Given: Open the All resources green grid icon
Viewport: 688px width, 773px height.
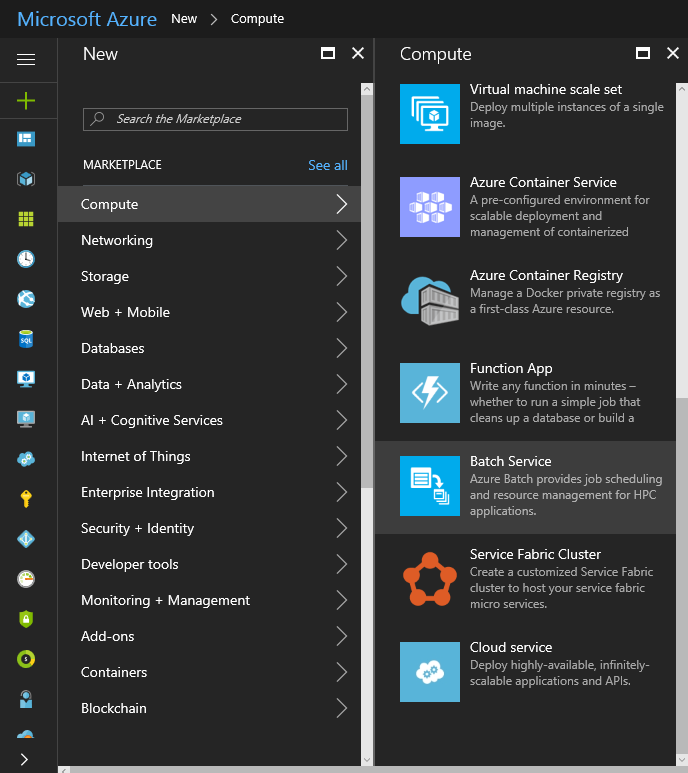Looking at the screenshot, I should pos(26,219).
